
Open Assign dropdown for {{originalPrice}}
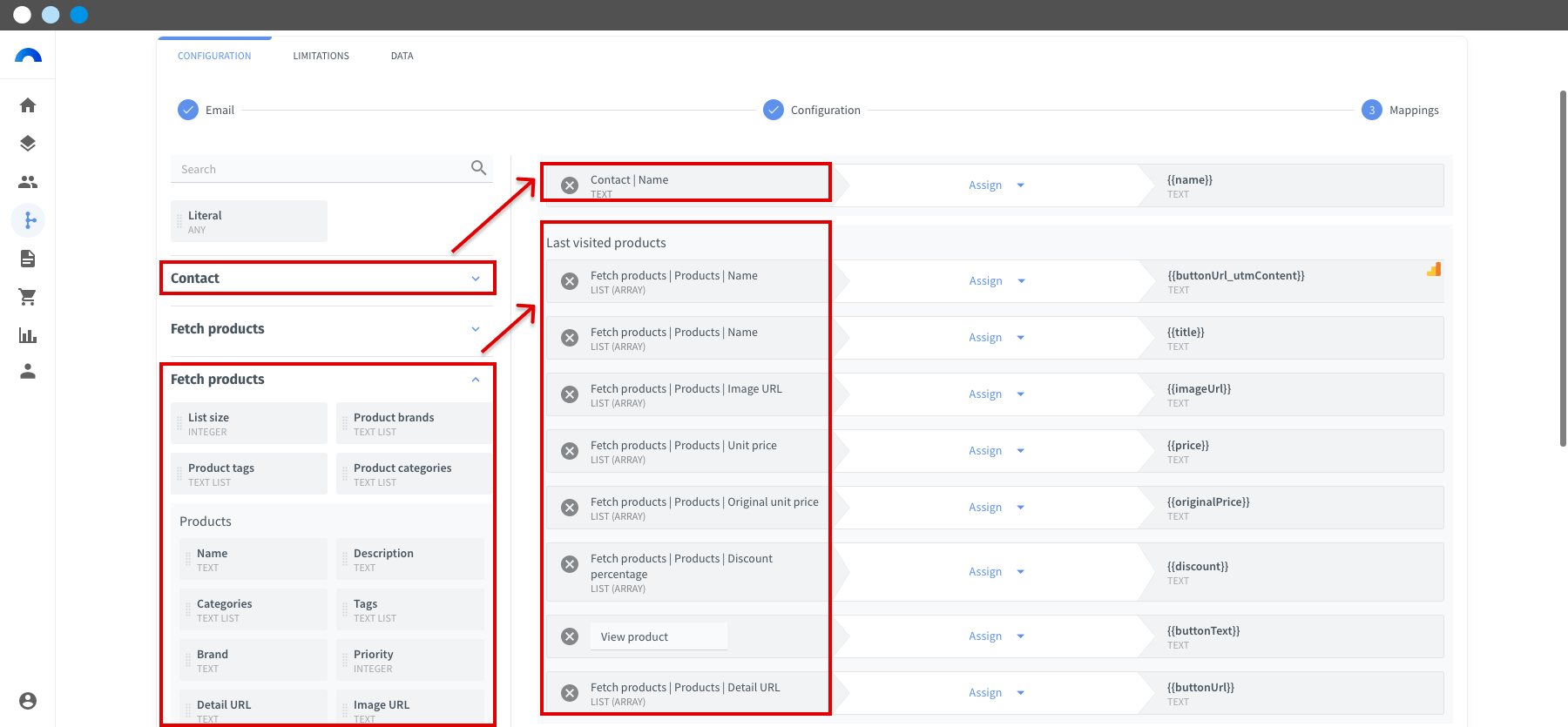tap(997, 508)
